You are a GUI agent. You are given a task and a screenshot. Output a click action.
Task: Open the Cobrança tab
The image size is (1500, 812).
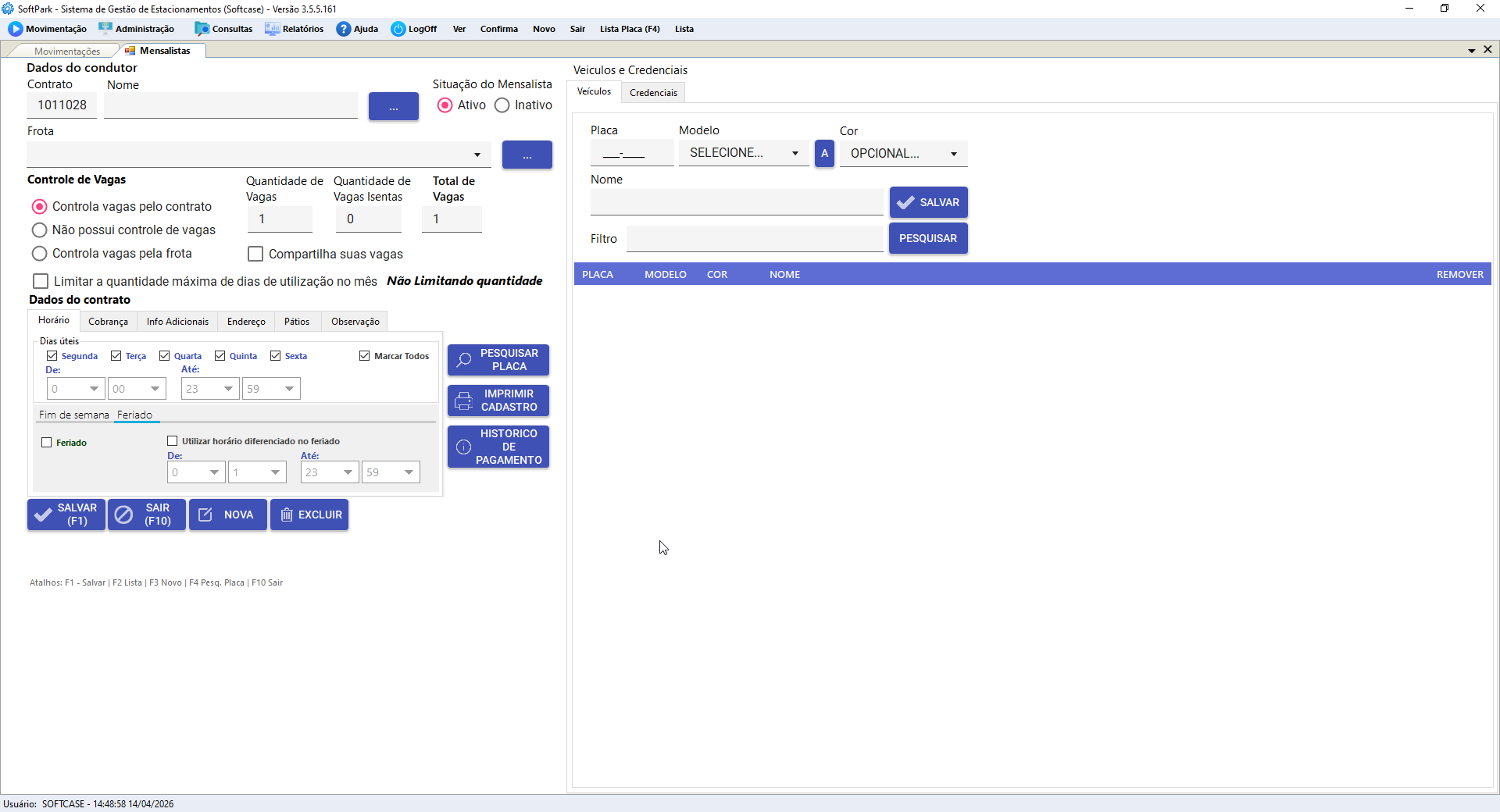click(108, 322)
